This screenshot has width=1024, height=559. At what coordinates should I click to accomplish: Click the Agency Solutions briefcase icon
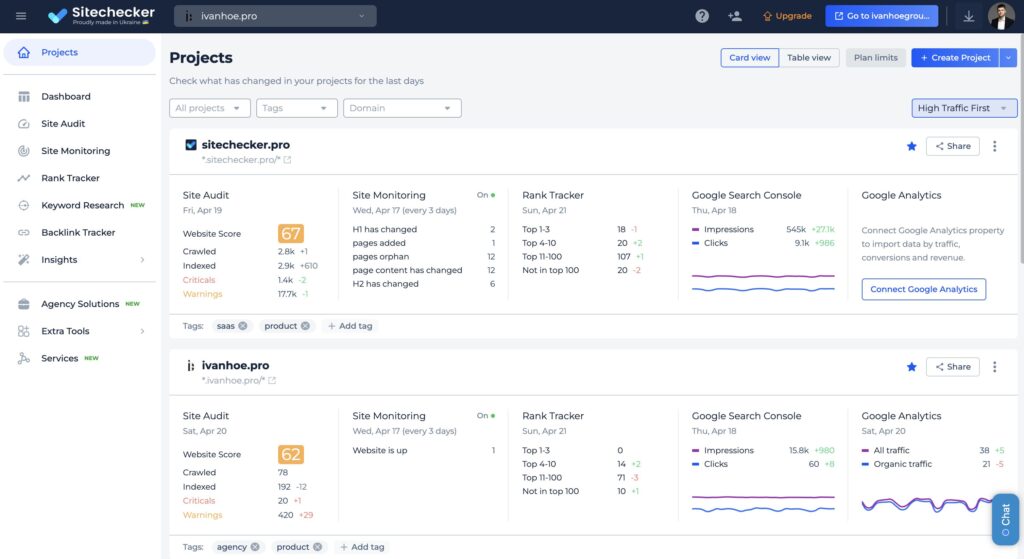[24, 304]
